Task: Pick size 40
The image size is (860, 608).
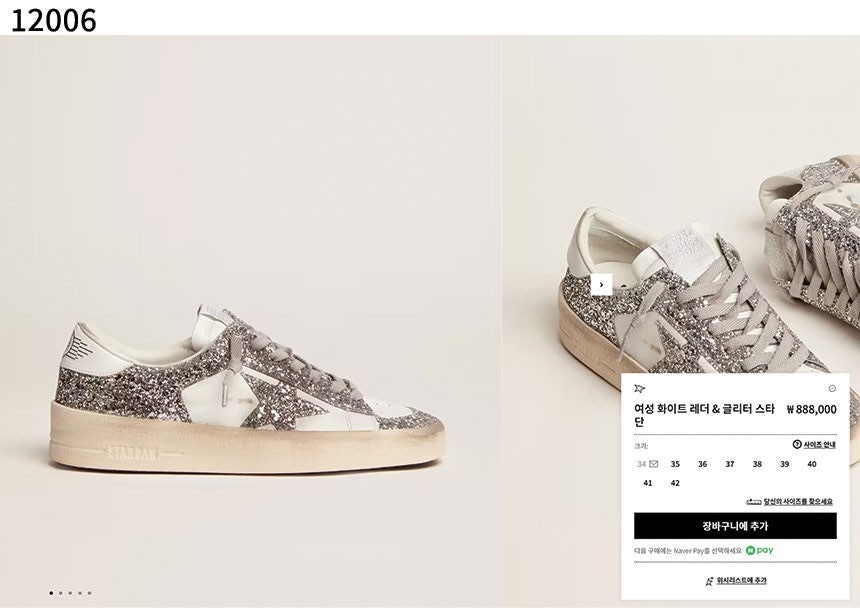Action: click(x=812, y=464)
